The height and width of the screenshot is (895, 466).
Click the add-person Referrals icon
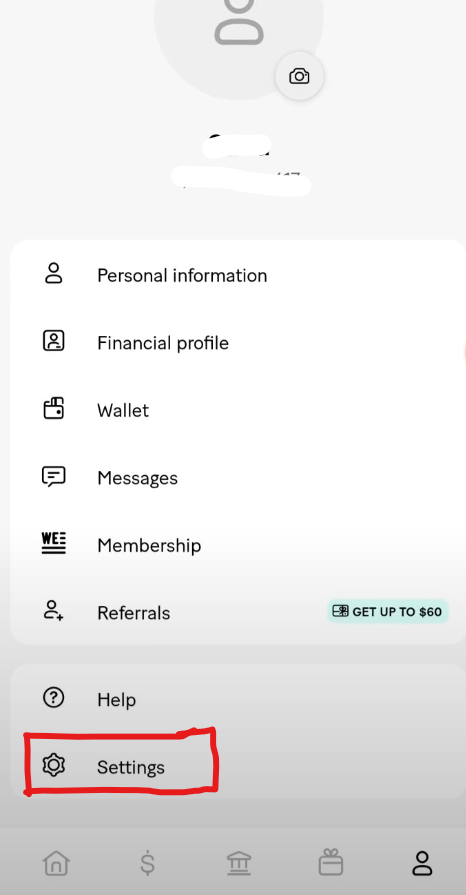pyautogui.click(x=54, y=610)
